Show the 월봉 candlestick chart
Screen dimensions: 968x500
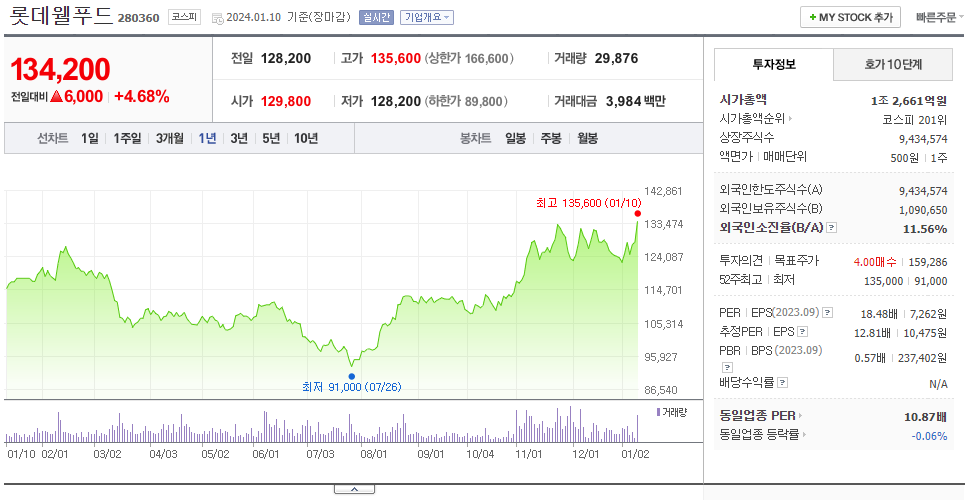pos(588,138)
